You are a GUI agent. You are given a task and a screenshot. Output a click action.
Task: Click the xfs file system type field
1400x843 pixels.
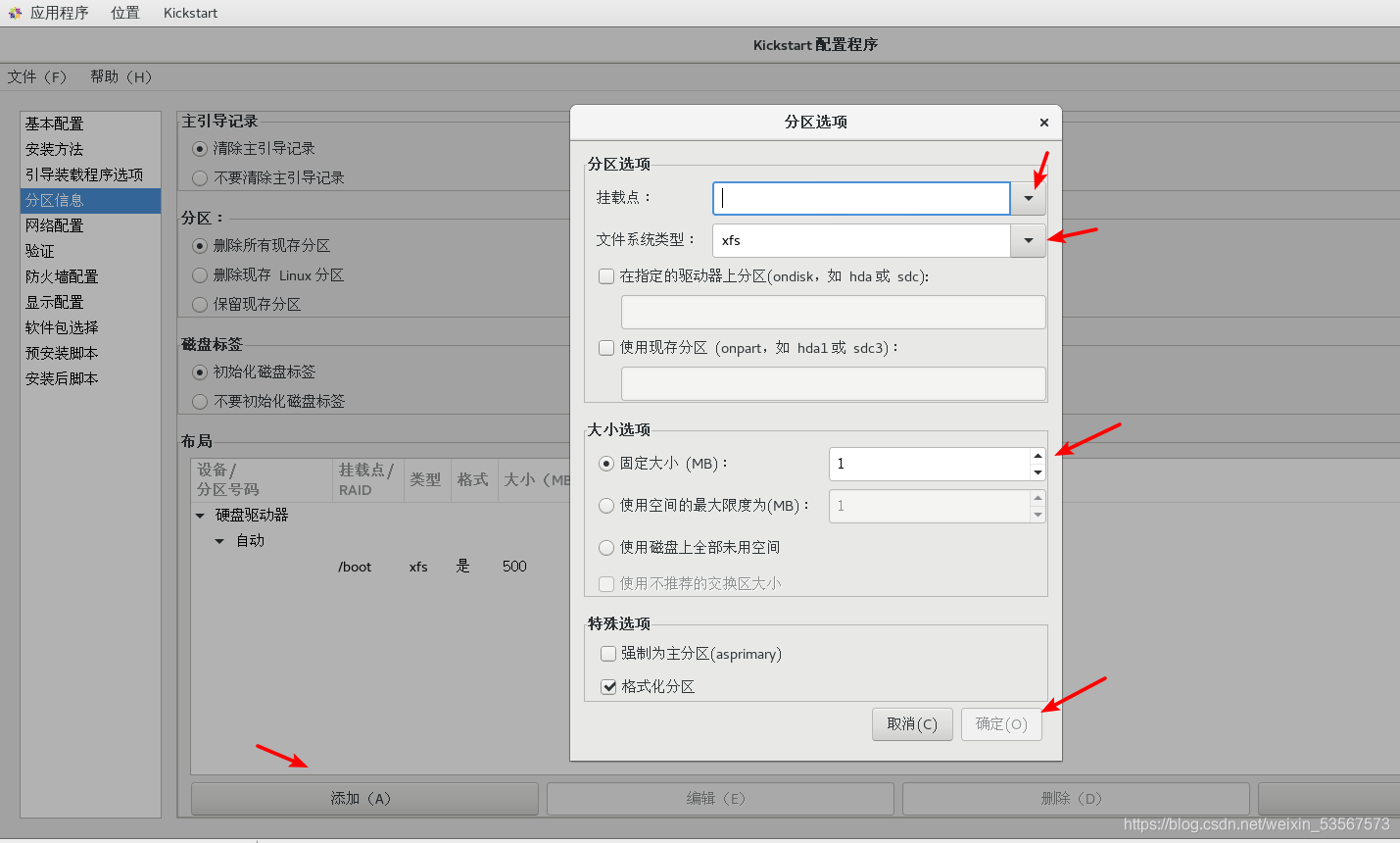[x=861, y=240]
